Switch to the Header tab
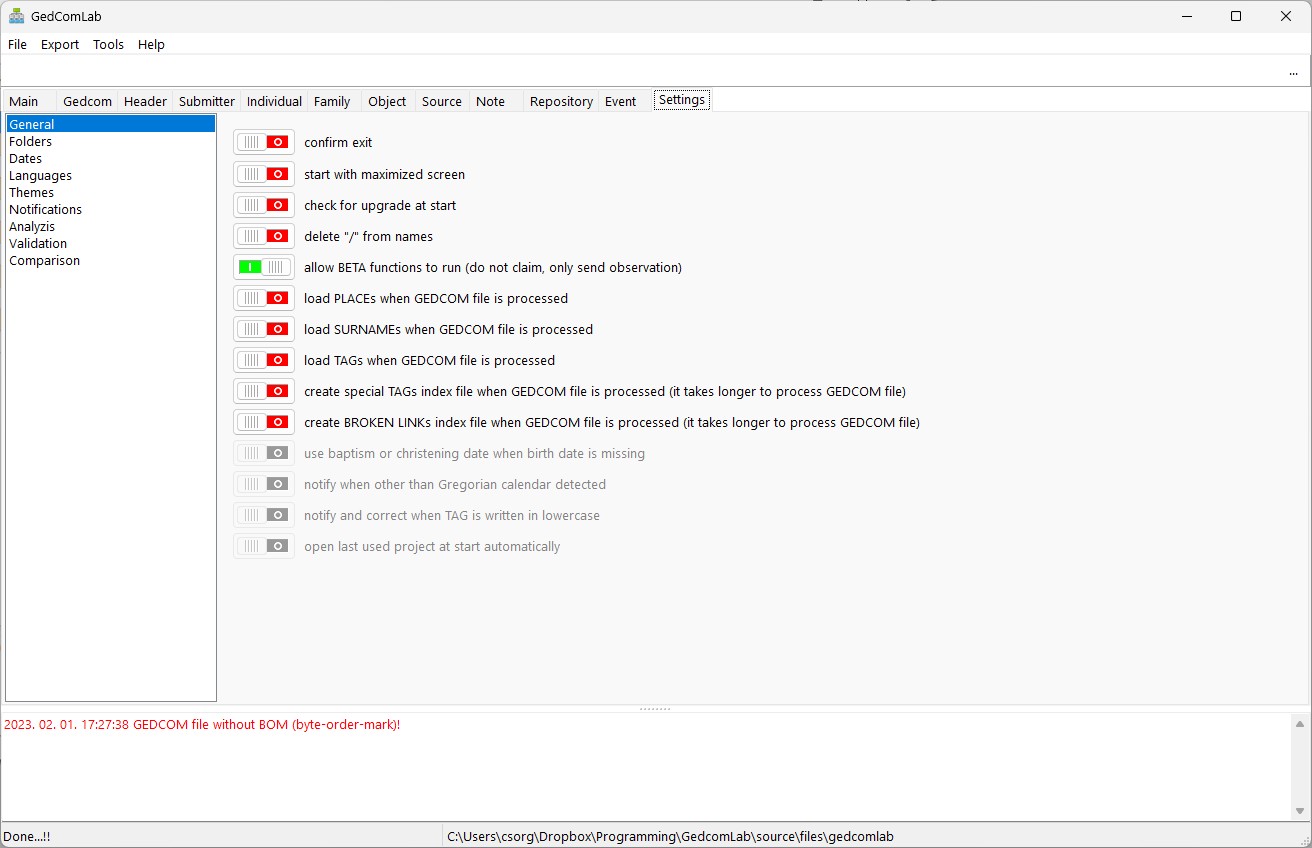The height and width of the screenshot is (848, 1312). (145, 101)
